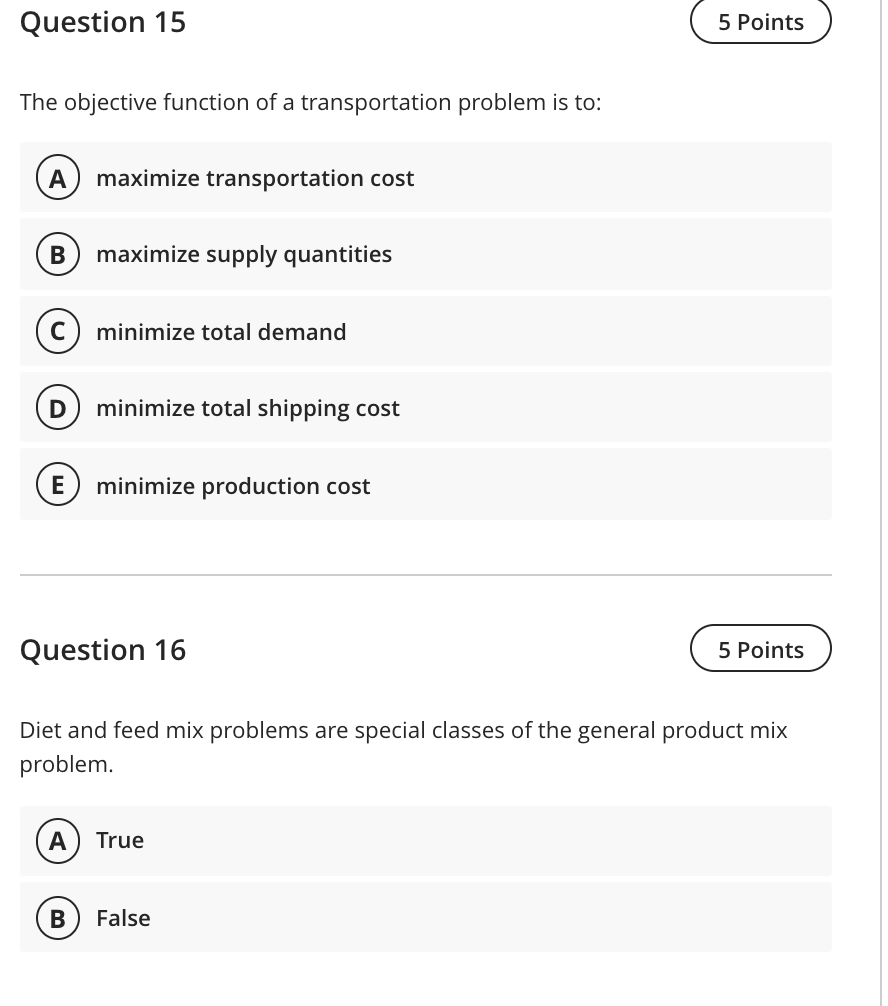This screenshot has width=888, height=1006.
Task: Select answer B maximize supply quantities
Action: 243,254
